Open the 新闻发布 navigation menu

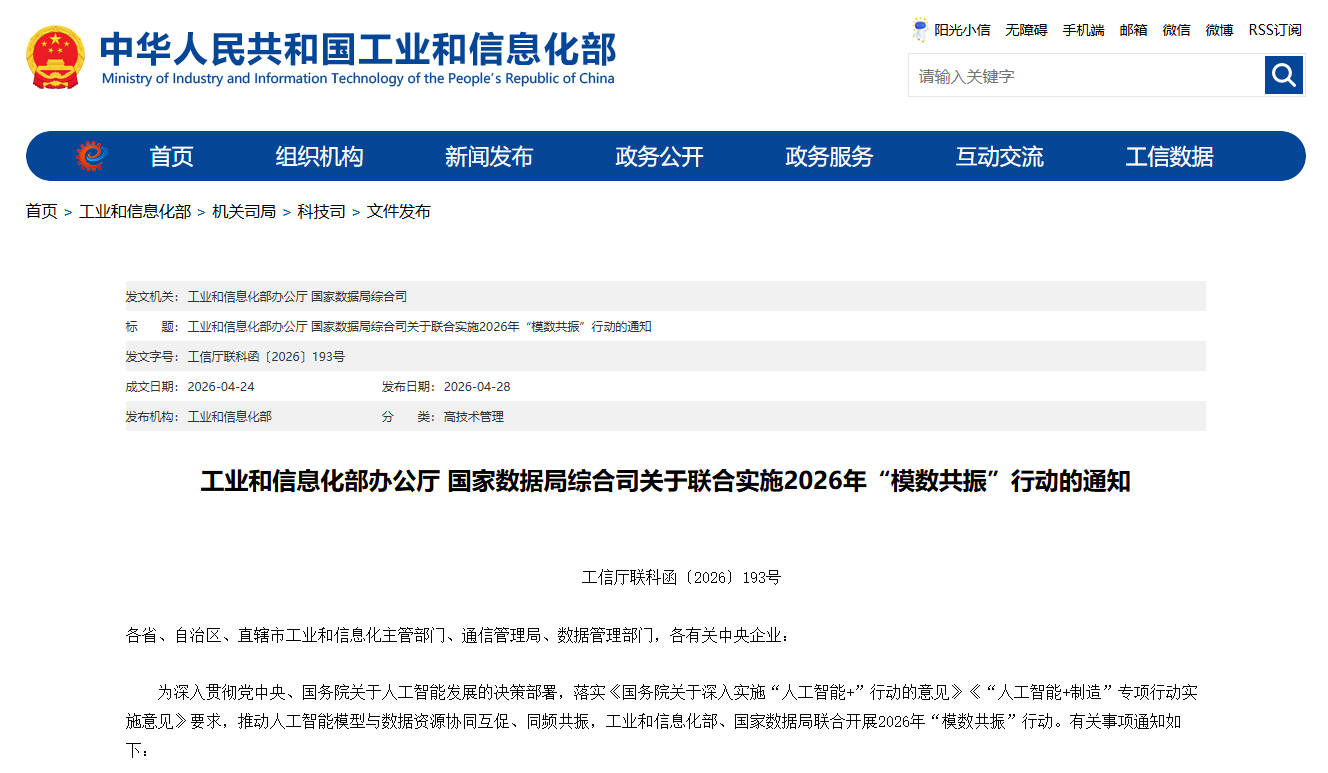(x=489, y=156)
